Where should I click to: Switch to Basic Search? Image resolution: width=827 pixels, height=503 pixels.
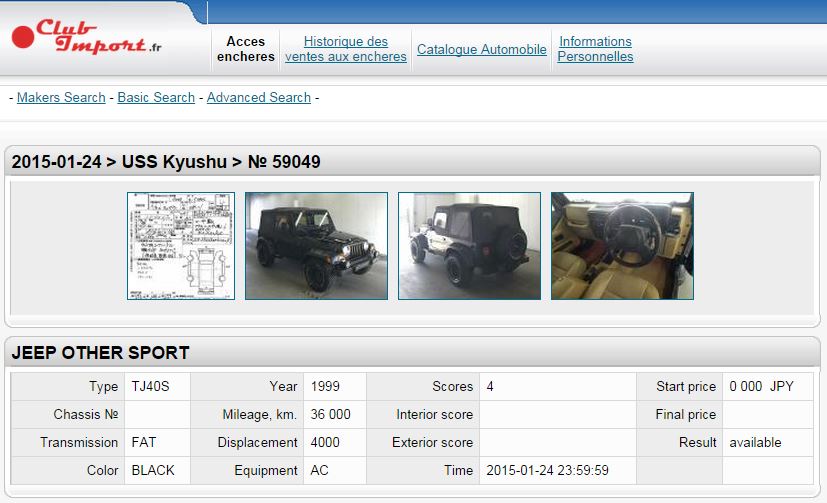(156, 97)
